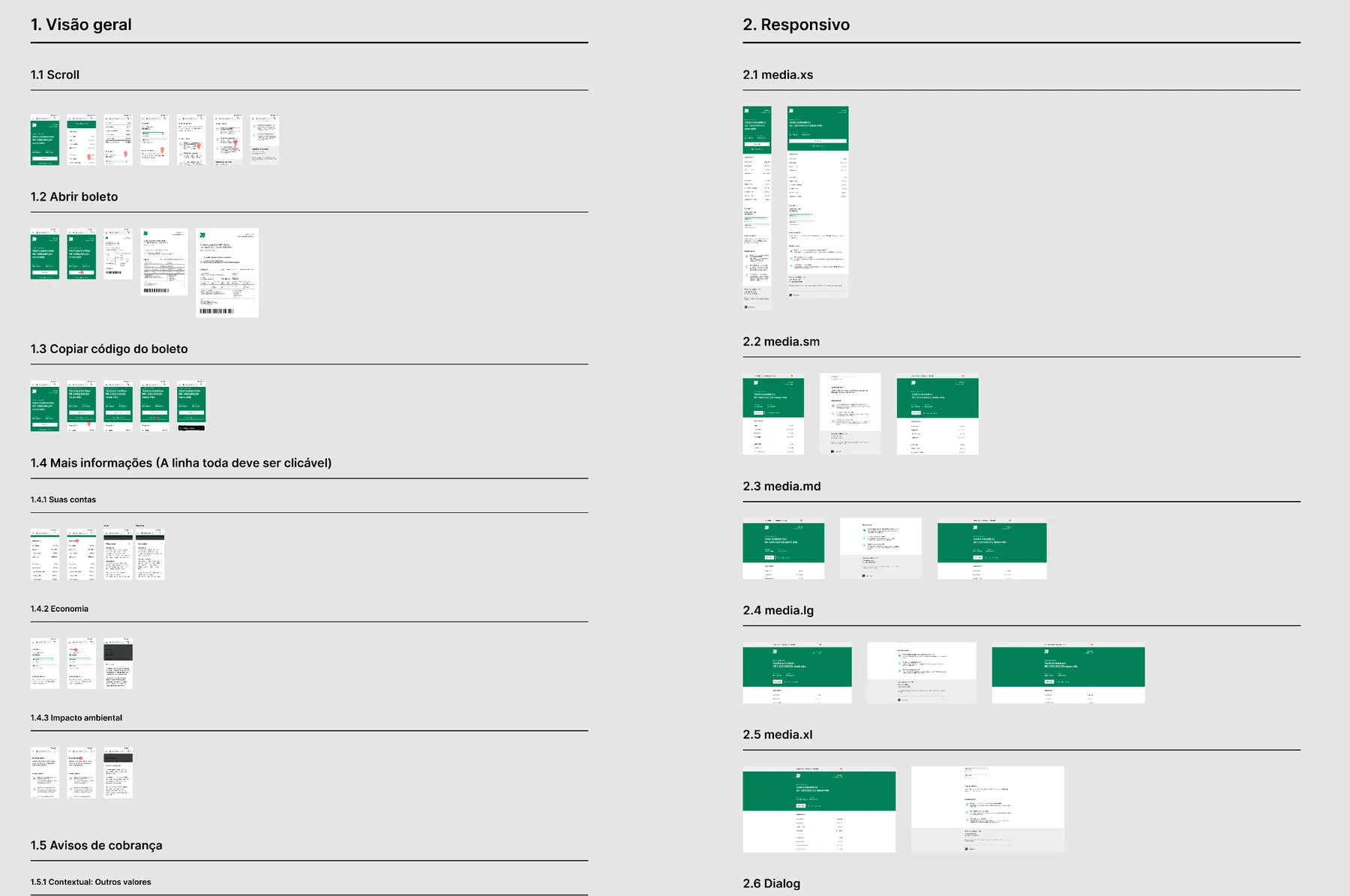Select the seventh frame under 1.1 Scroll
The height and width of the screenshot is (896, 1350).
pos(265,139)
